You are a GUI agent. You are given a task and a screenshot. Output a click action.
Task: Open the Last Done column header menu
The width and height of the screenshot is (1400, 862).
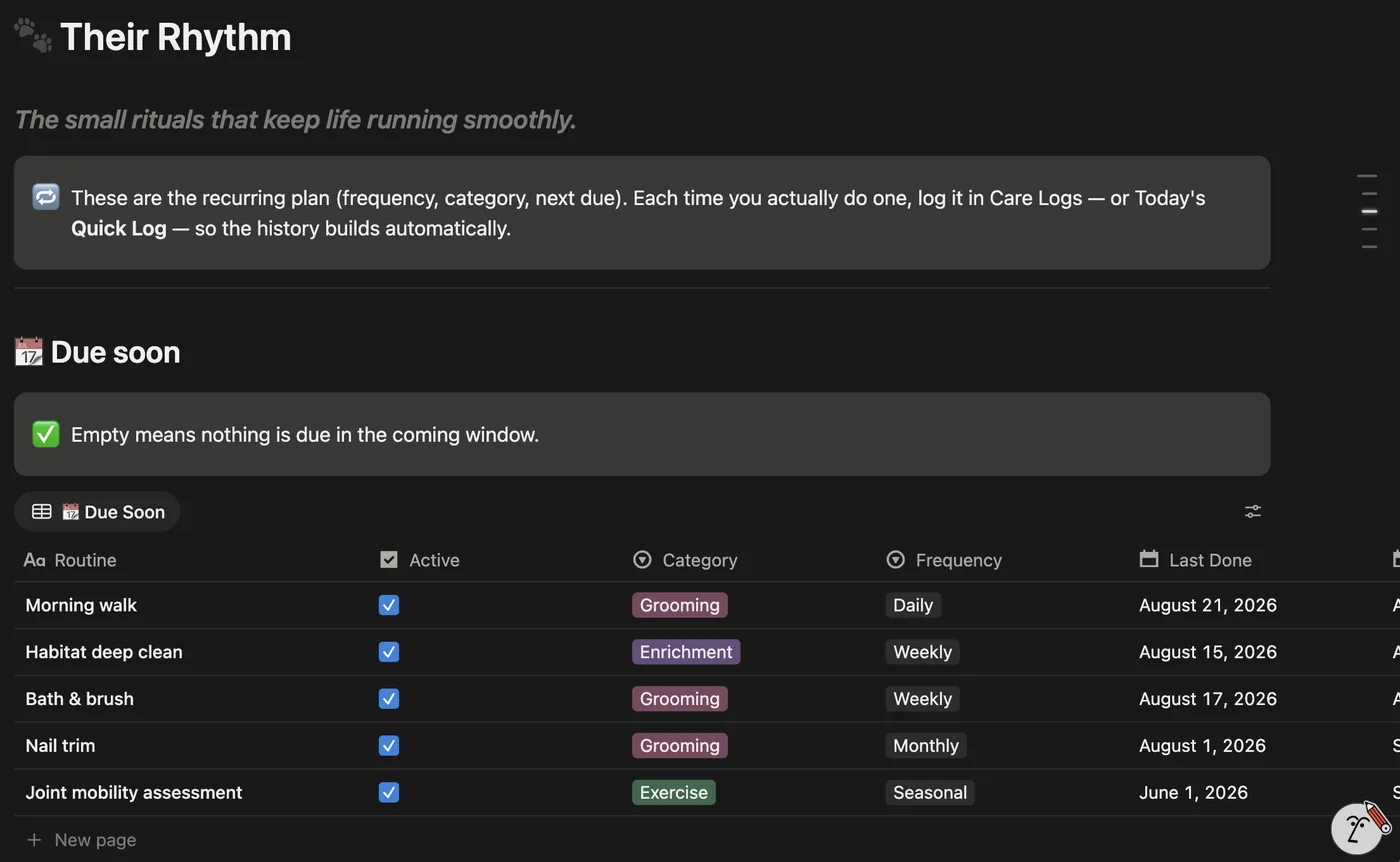pos(1196,560)
